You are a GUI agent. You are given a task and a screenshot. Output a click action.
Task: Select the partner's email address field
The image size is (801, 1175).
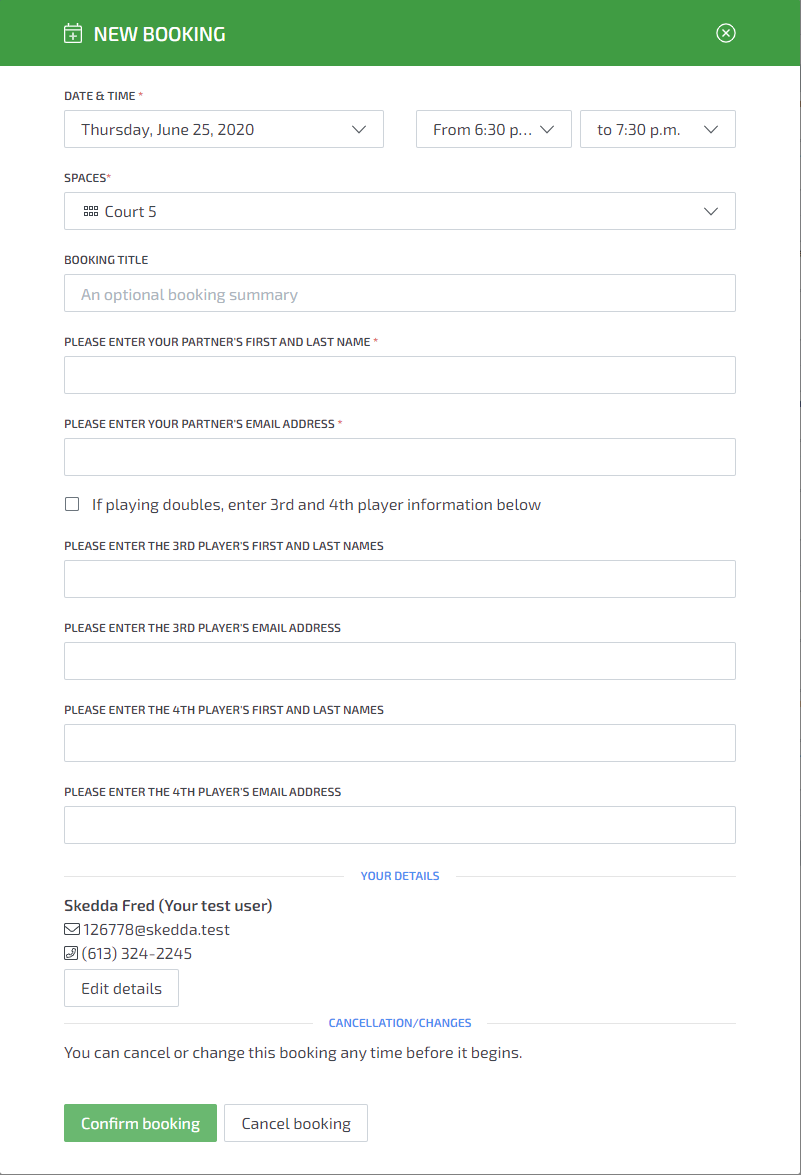coord(400,458)
